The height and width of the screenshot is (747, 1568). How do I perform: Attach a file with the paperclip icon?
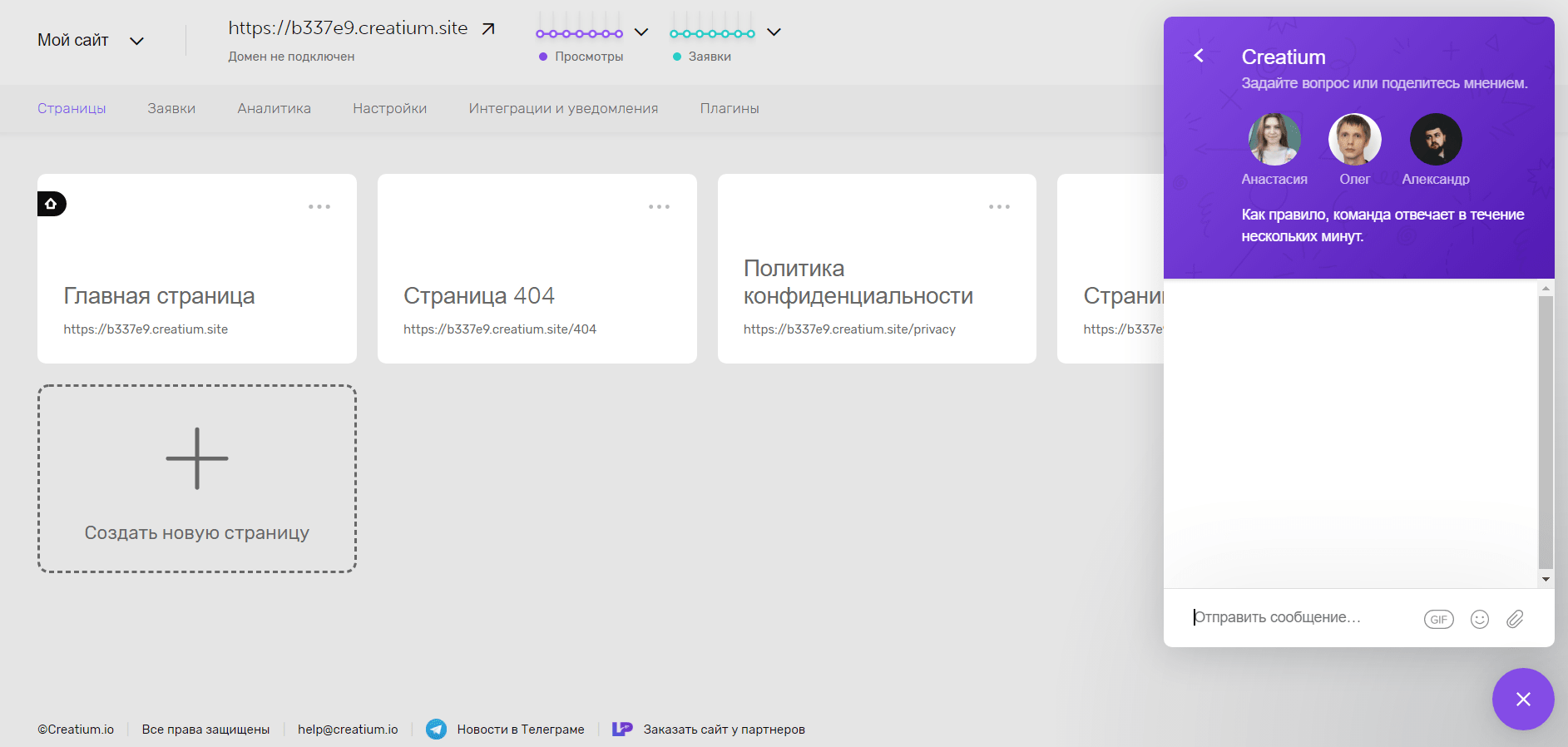1515,619
